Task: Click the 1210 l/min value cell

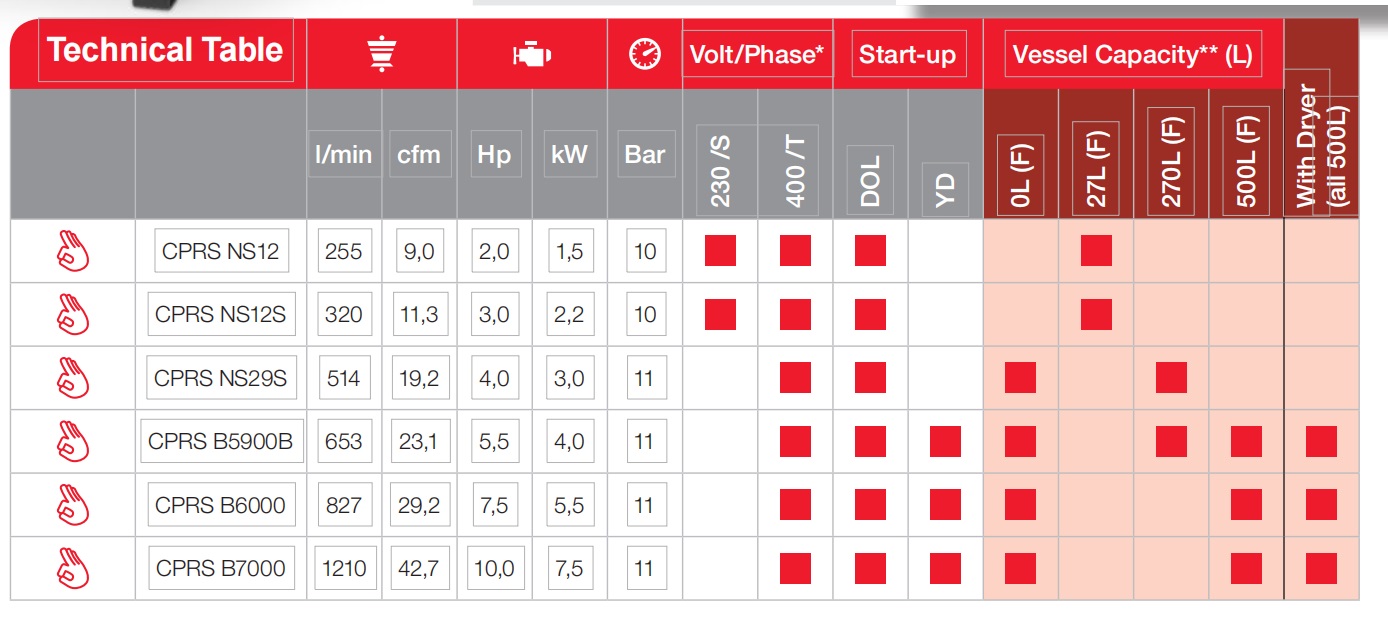Action: pos(343,568)
